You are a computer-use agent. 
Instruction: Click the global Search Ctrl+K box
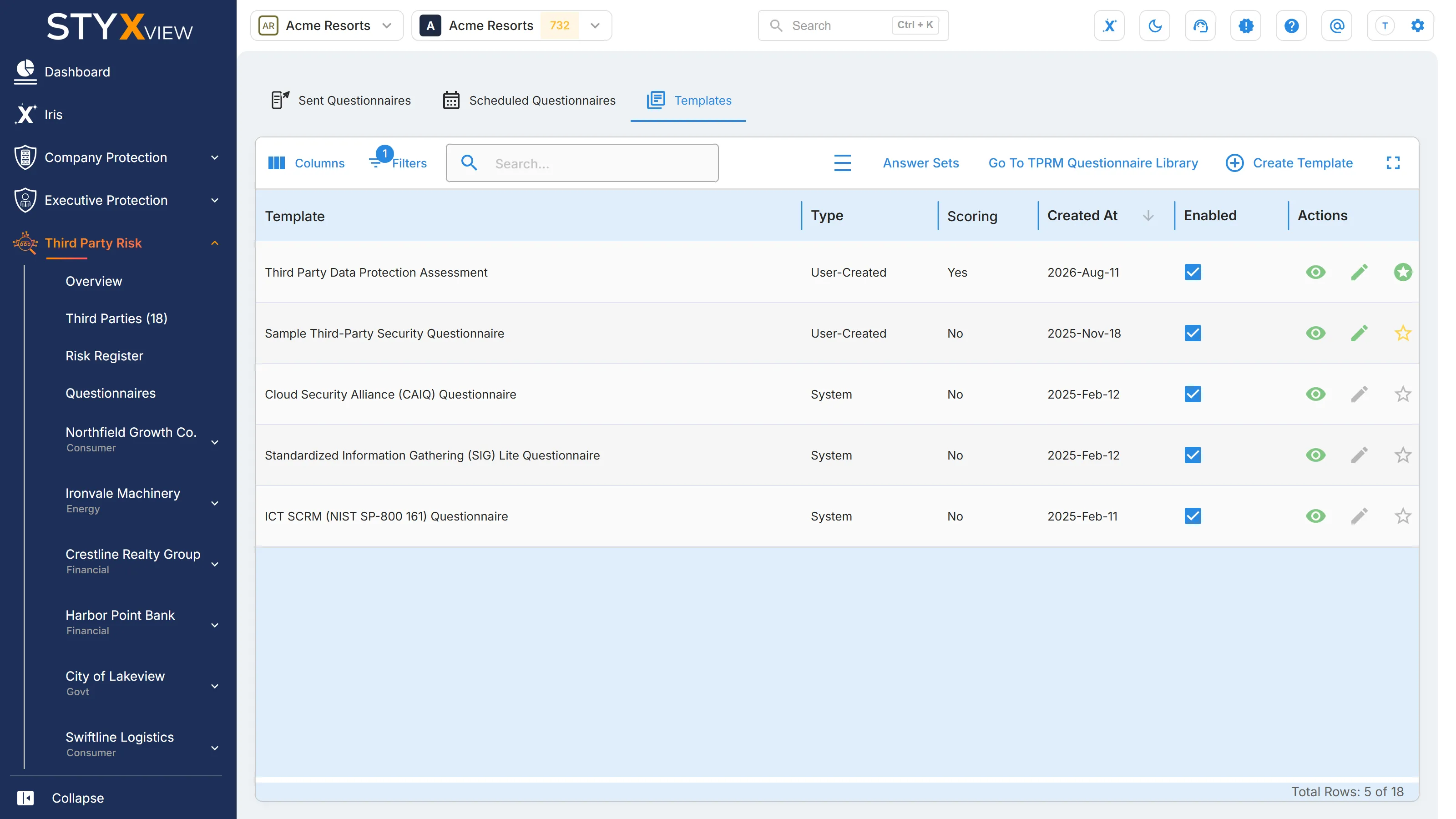click(853, 25)
